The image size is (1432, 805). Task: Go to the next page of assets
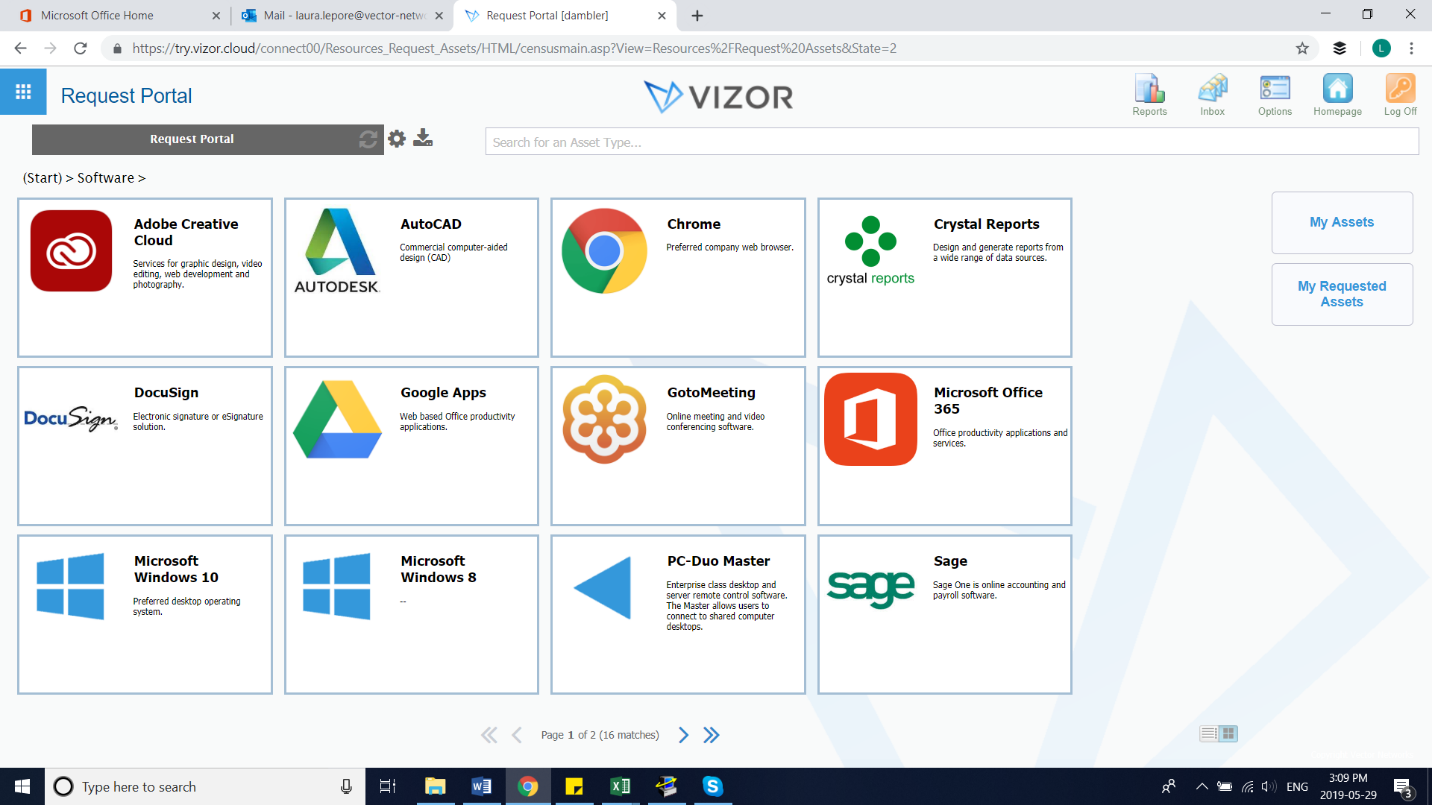coord(683,734)
